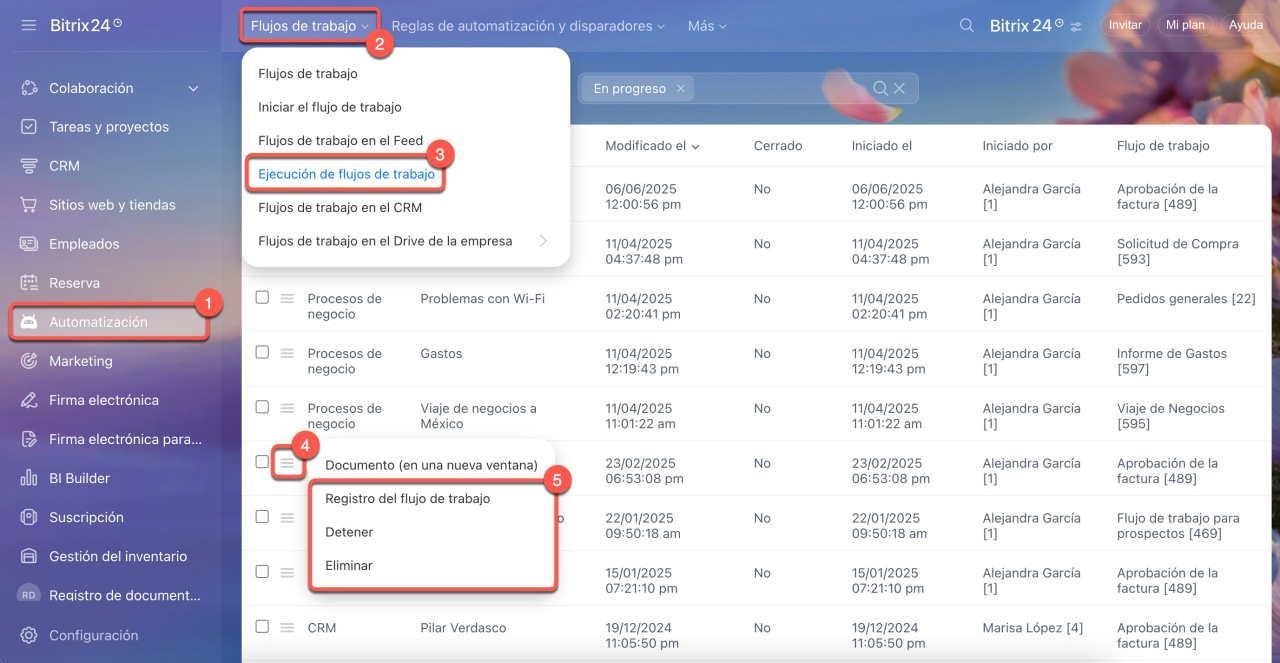Open row actions menu for Gastos row
Image resolution: width=1280 pixels, height=663 pixels.
click(287, 353)
